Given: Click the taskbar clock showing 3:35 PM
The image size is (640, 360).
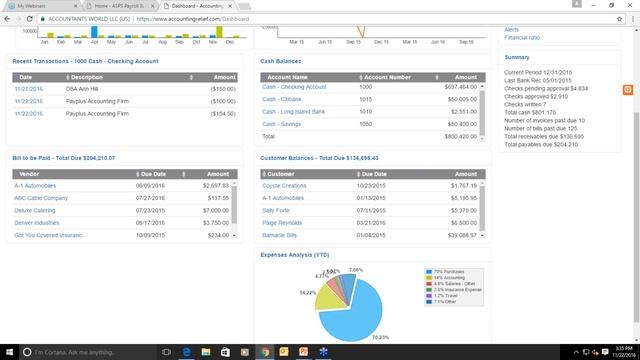Looking at the screenshot, I should [x=624, y=352].
